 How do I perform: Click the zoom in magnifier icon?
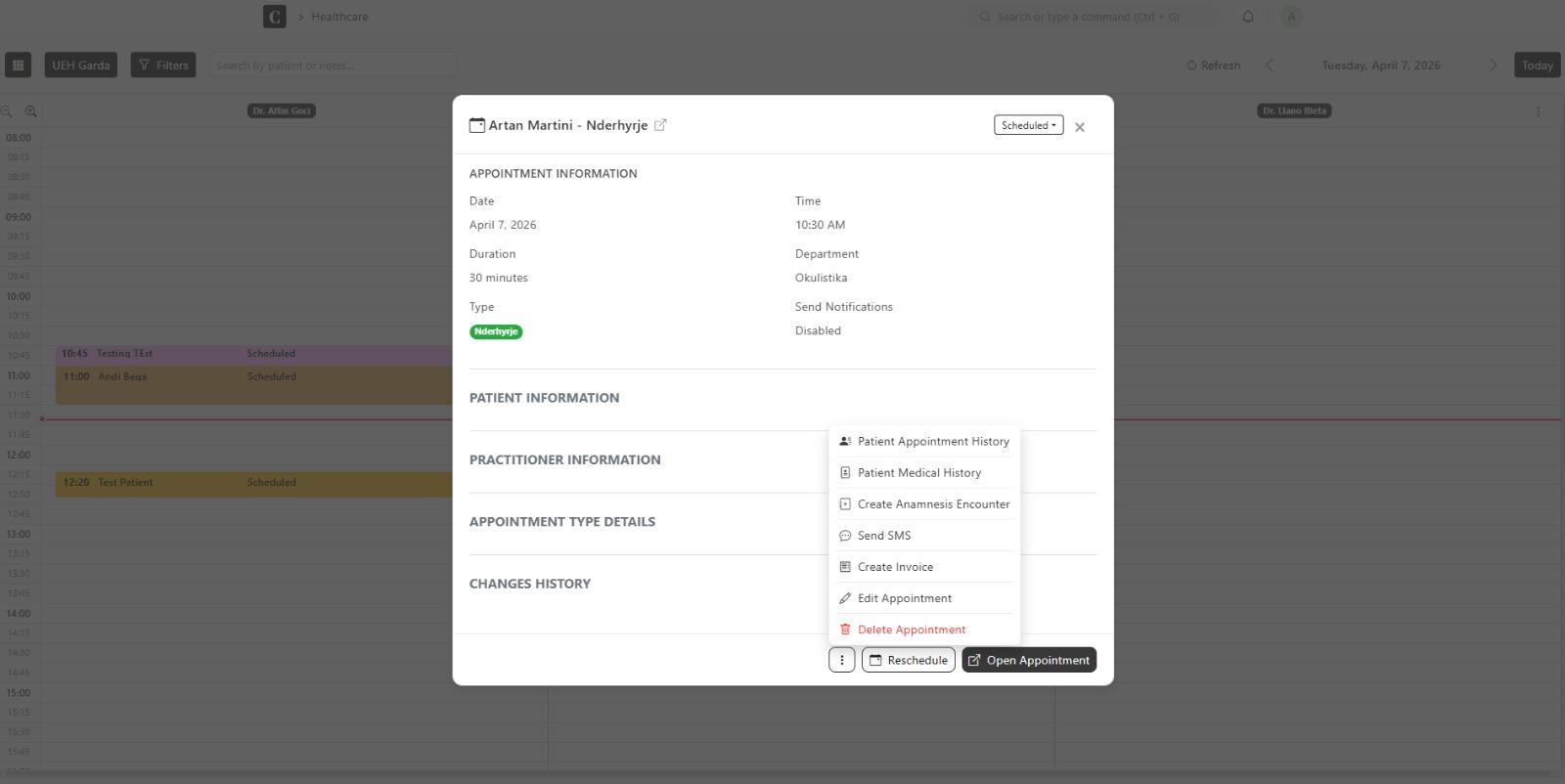pos(30,111)
